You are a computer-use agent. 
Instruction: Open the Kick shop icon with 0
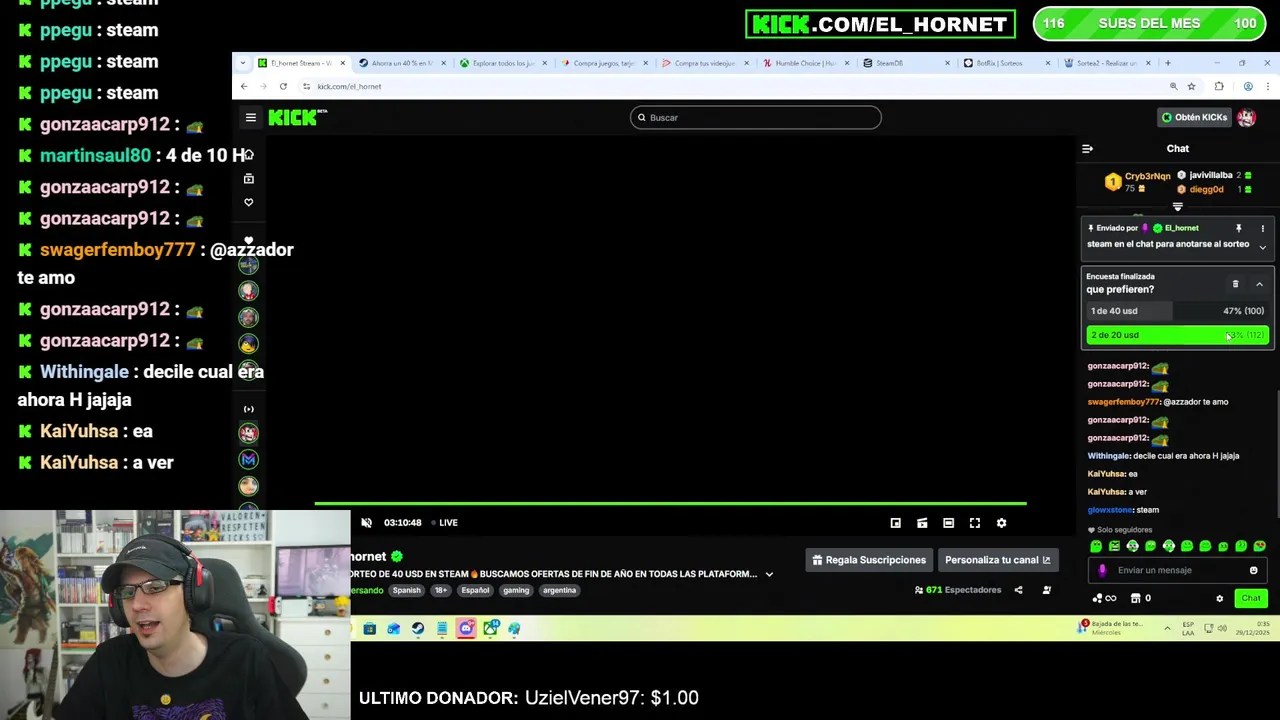click(1140, 598)
